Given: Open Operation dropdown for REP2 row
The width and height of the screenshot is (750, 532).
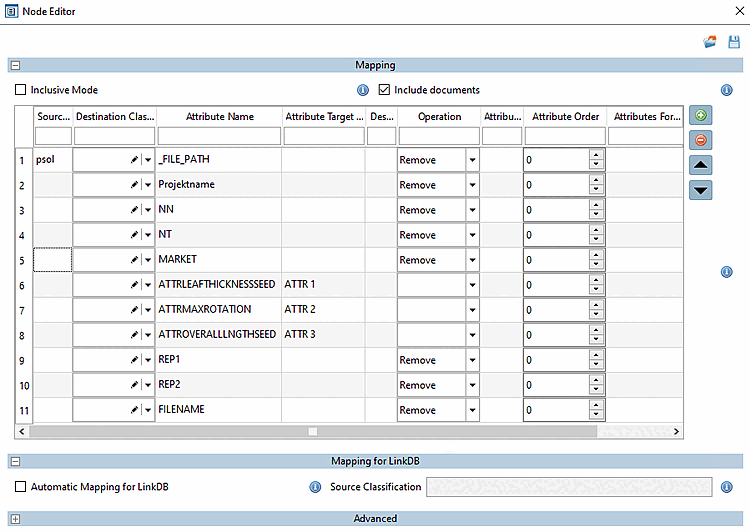Looking at the screenshot, I should (x=473, y=385).
